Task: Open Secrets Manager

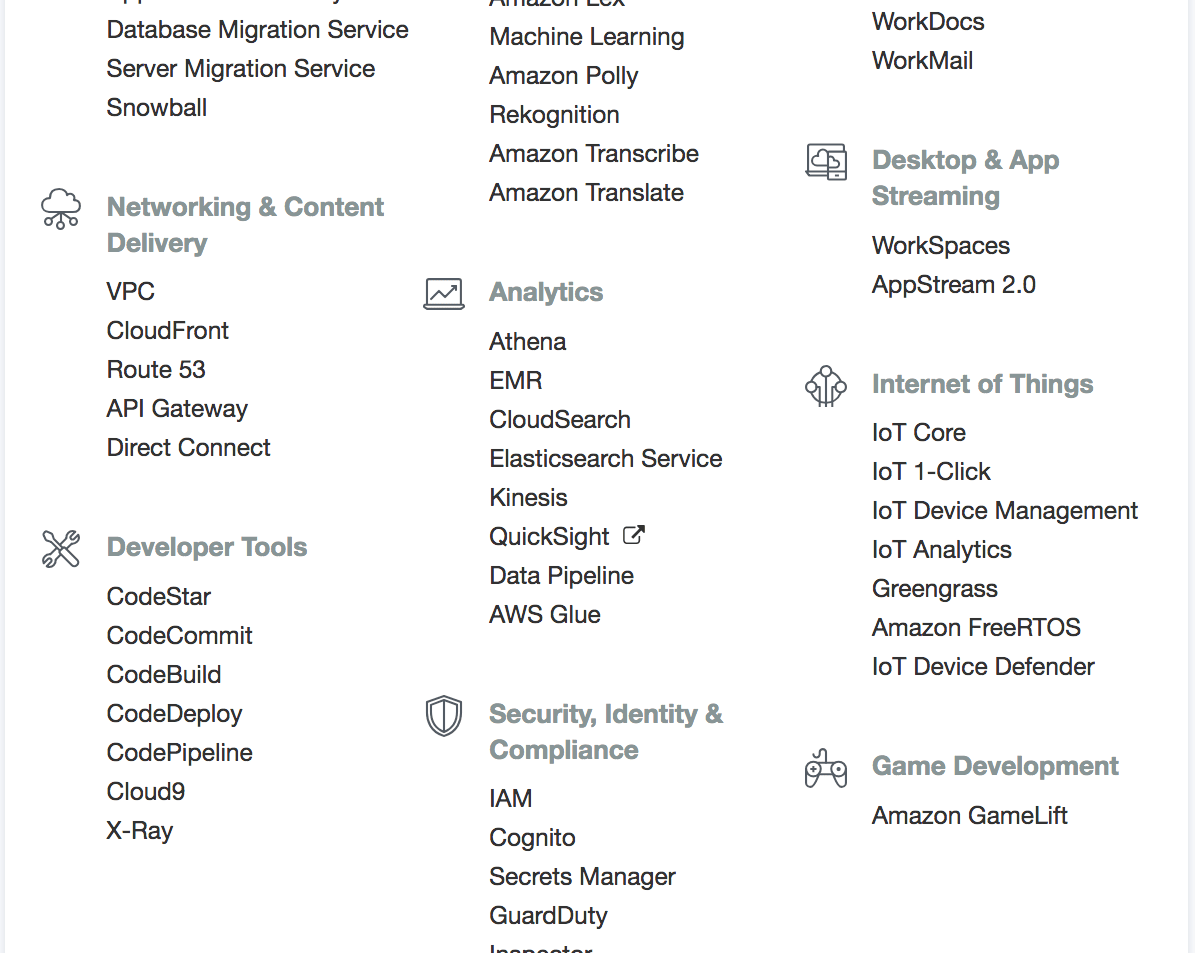Action: [x=582, y=877]
